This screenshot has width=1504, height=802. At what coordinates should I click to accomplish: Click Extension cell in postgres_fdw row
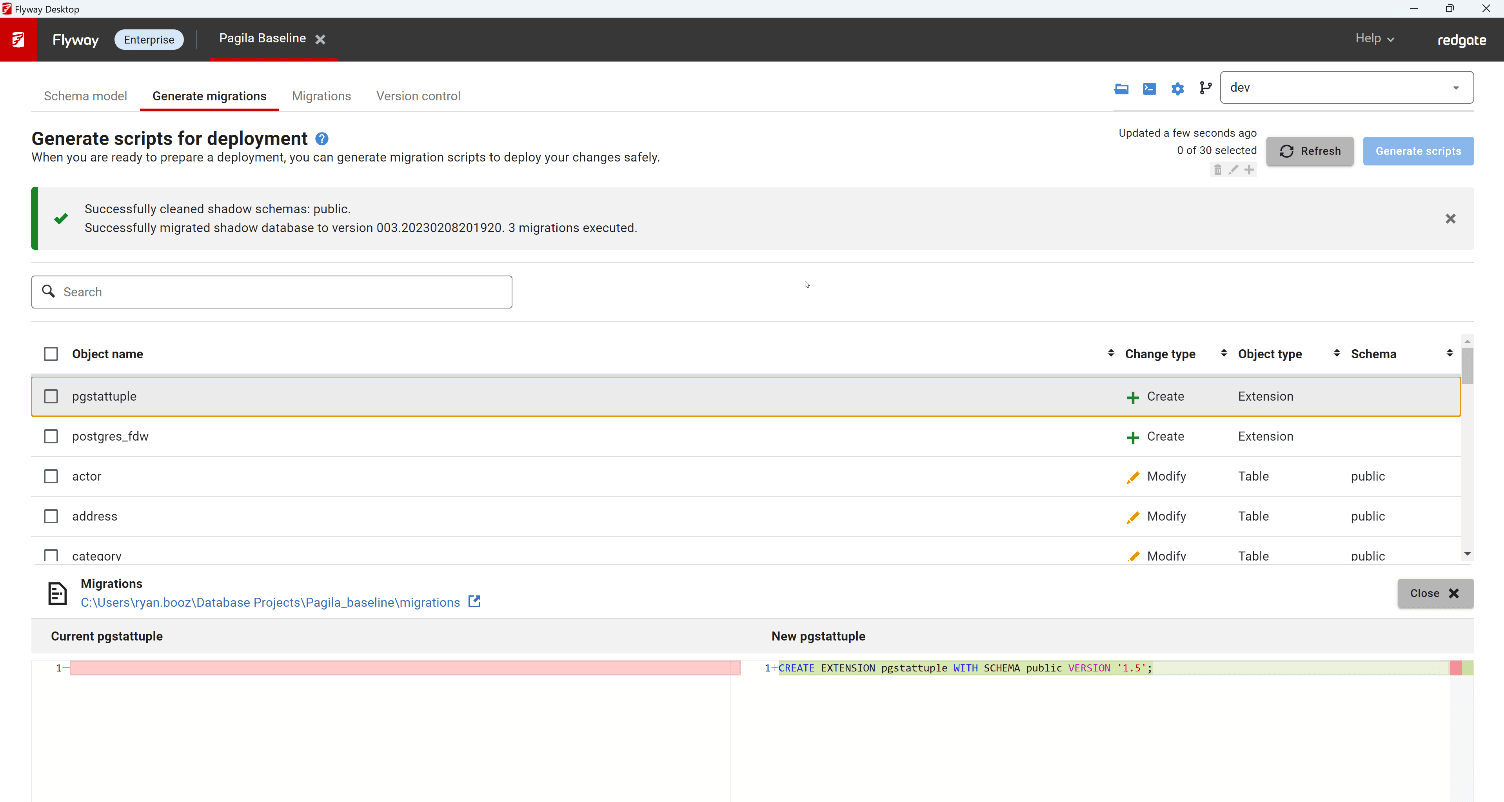[x=1266, y=436]
